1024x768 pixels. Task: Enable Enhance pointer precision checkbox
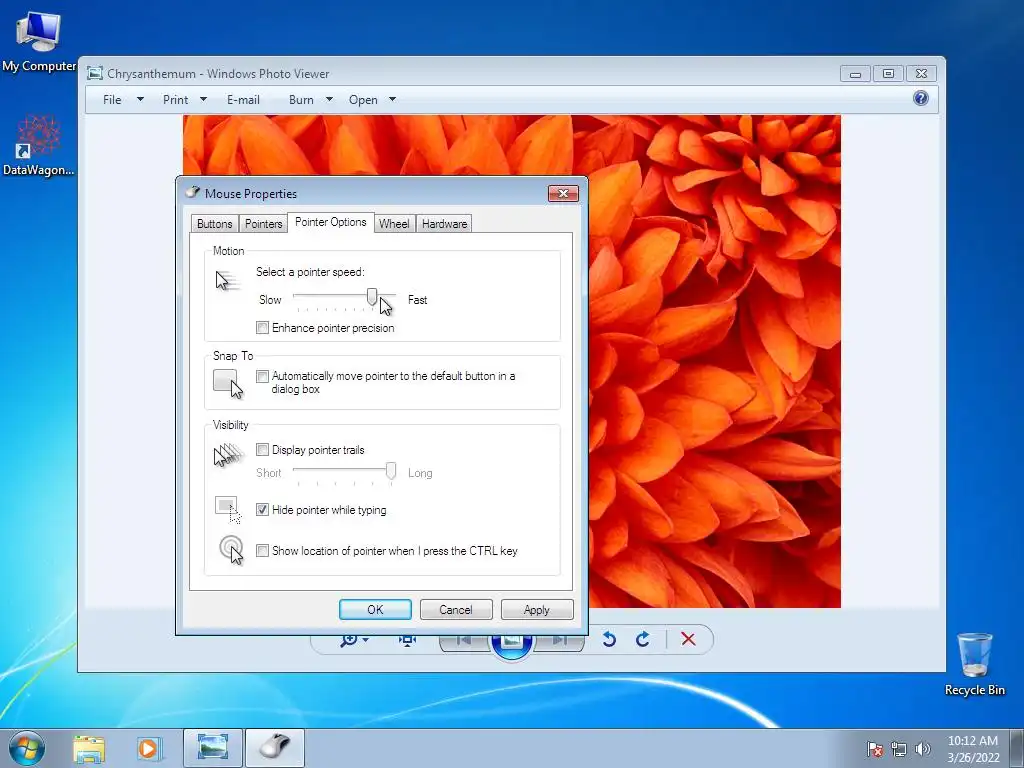pyautogui.click(x=263, y=328)
